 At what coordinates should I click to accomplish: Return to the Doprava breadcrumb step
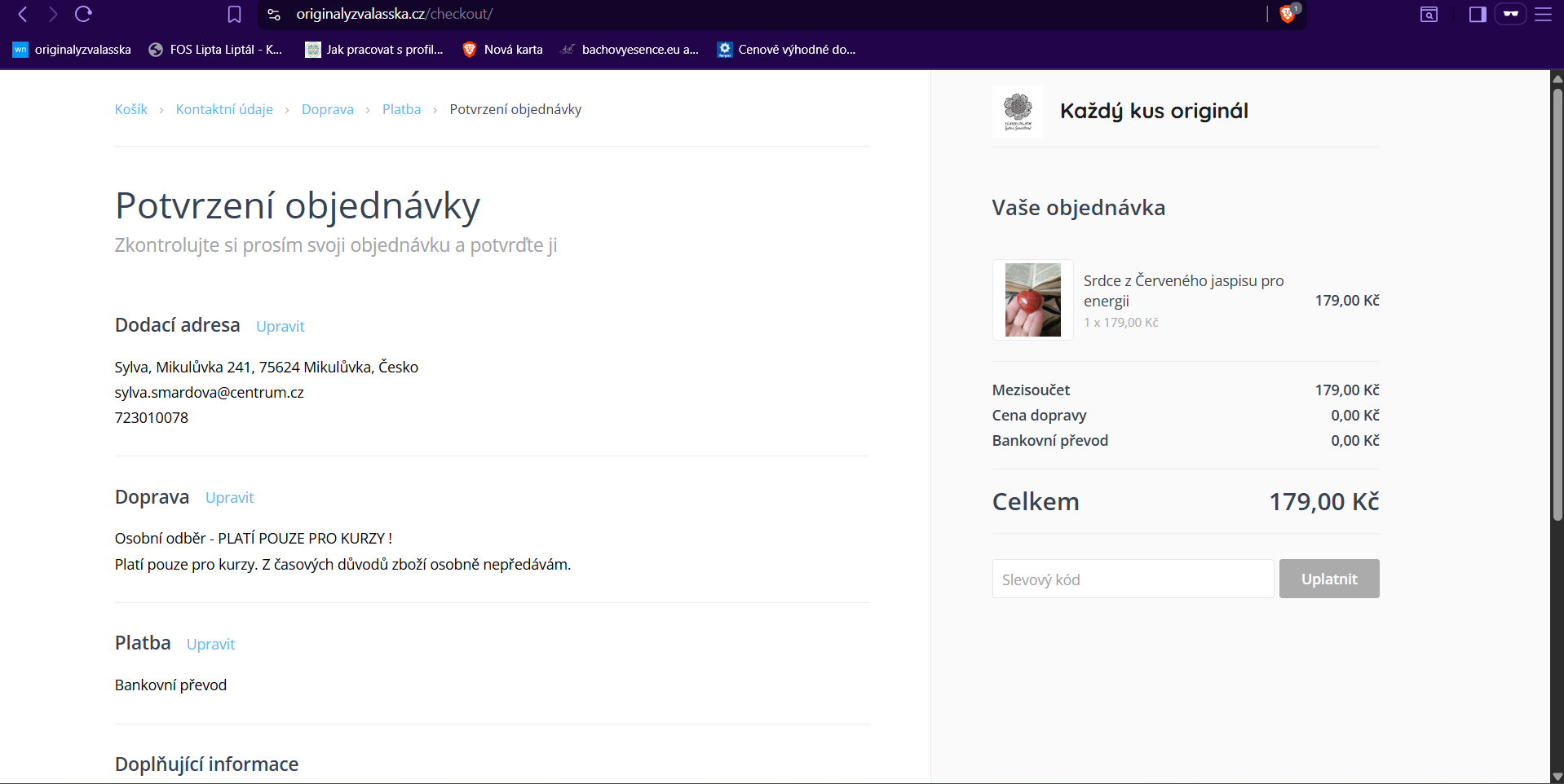(327, 109)
